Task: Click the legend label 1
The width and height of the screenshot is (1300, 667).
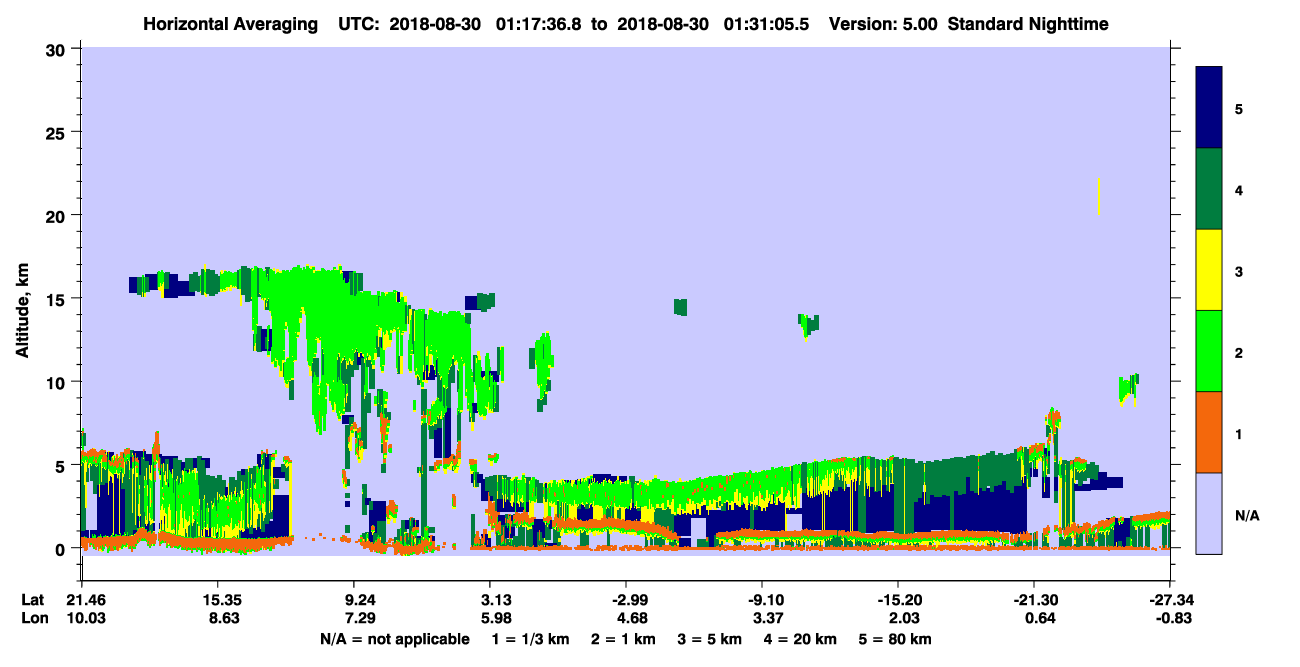Action: [1239, 433]
